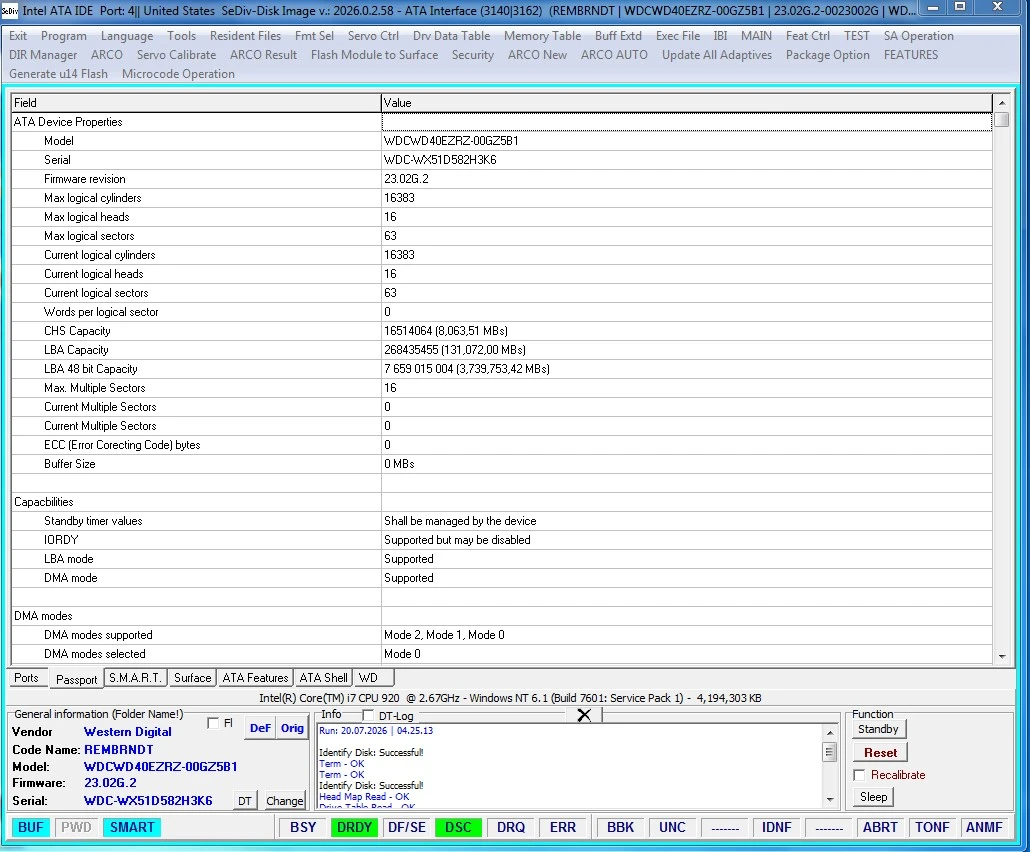Screen dimensions: 1030x852
Task: Open the Memory Table menu
Action: click(x=543, y=36)
